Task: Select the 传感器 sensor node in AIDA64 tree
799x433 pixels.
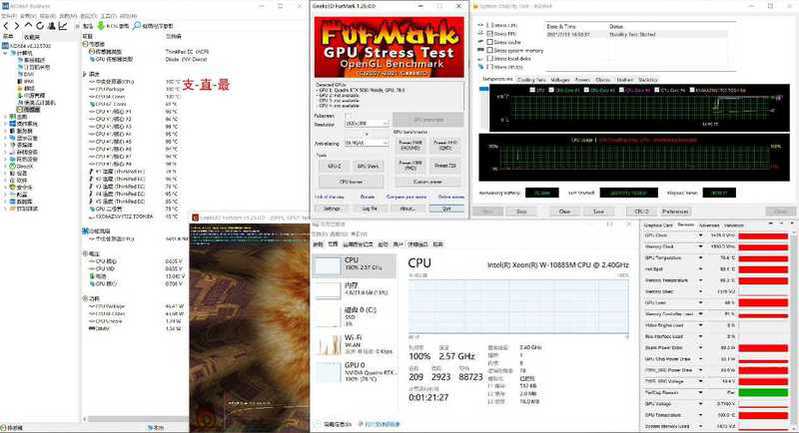Action: click(29, 110)
